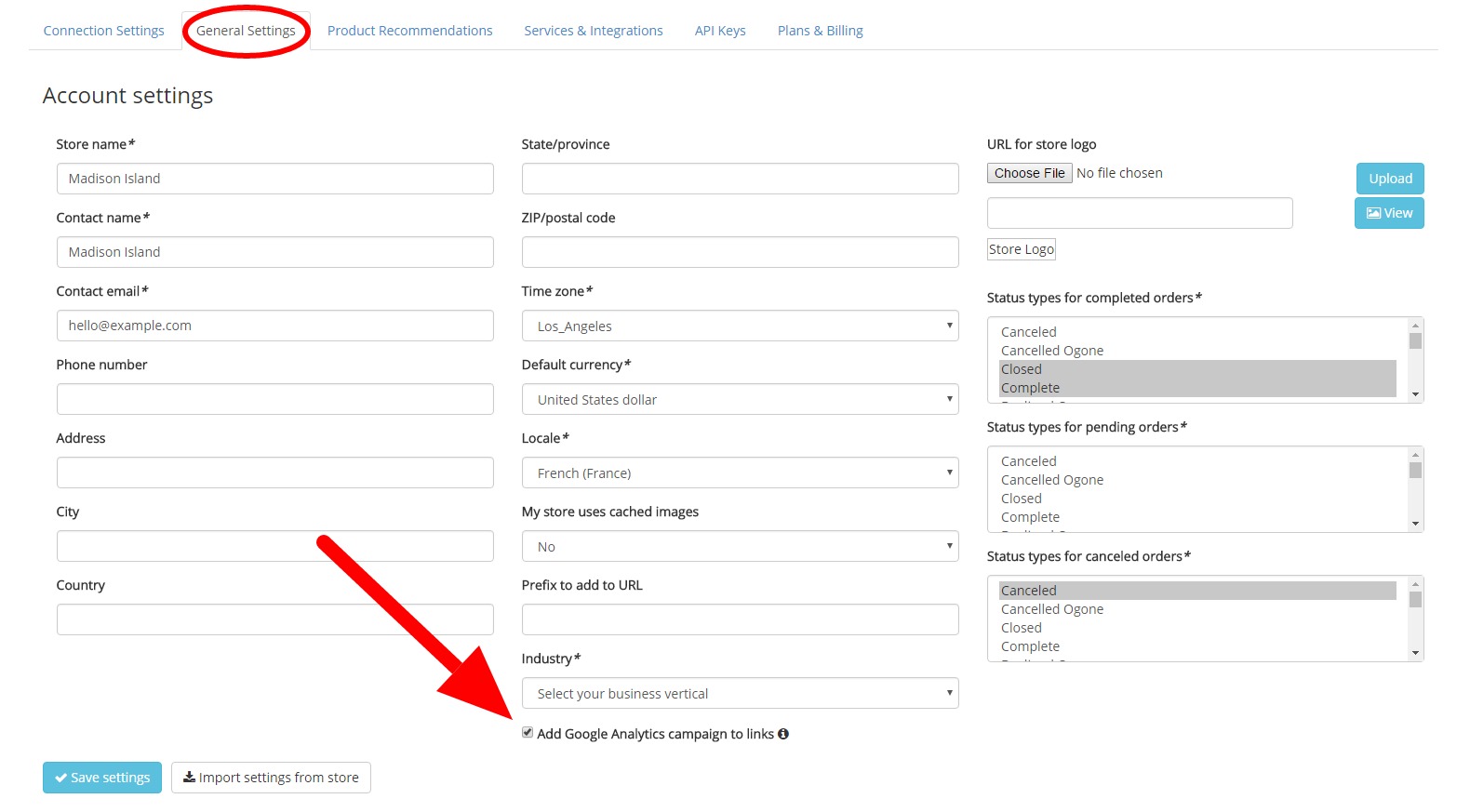Viewport: 1470px width, 812px height.
Task: Click up arrow of completed orders scrollbar
Action: click(1415, 326)
